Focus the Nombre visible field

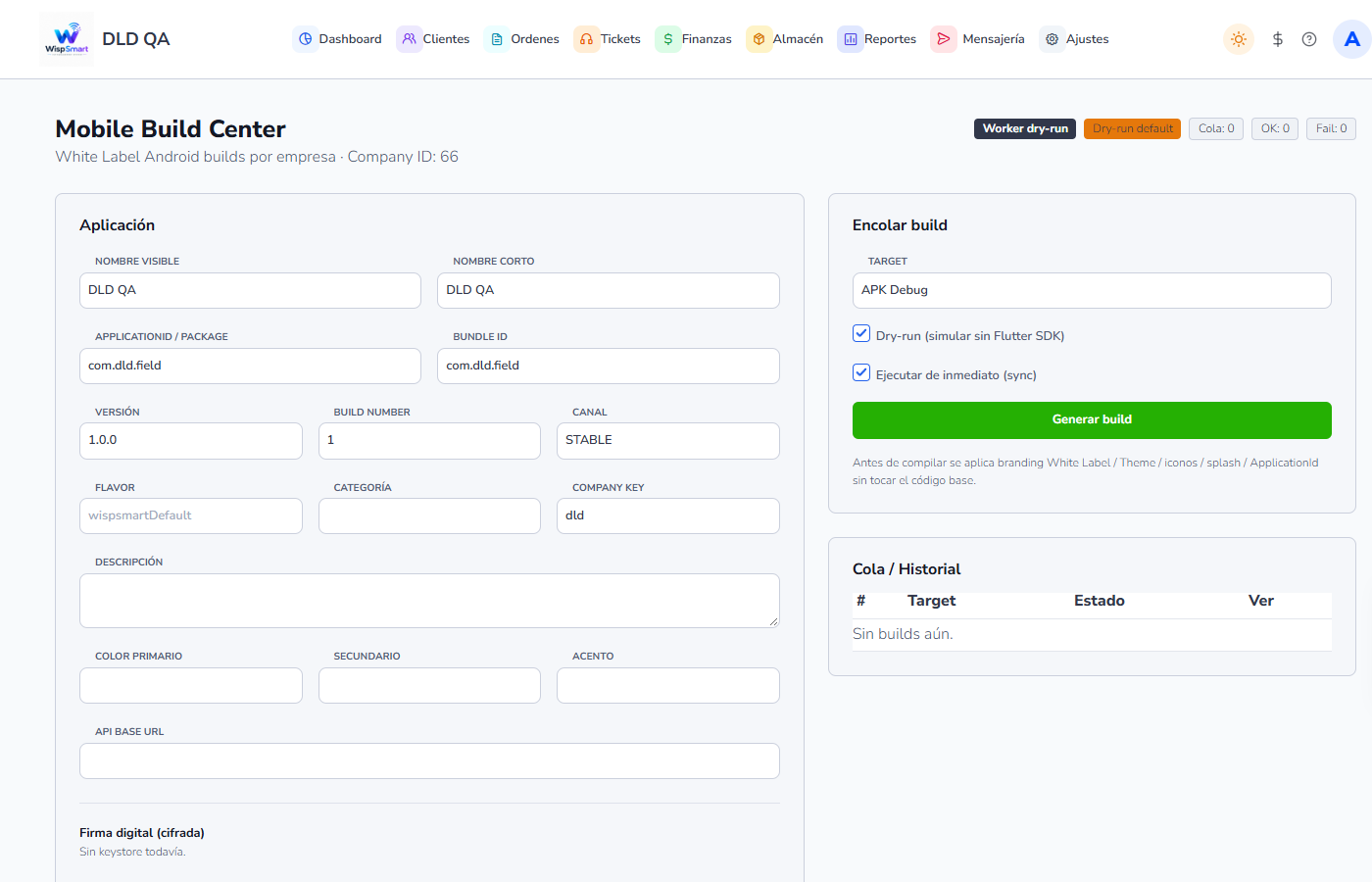(250, 290)
